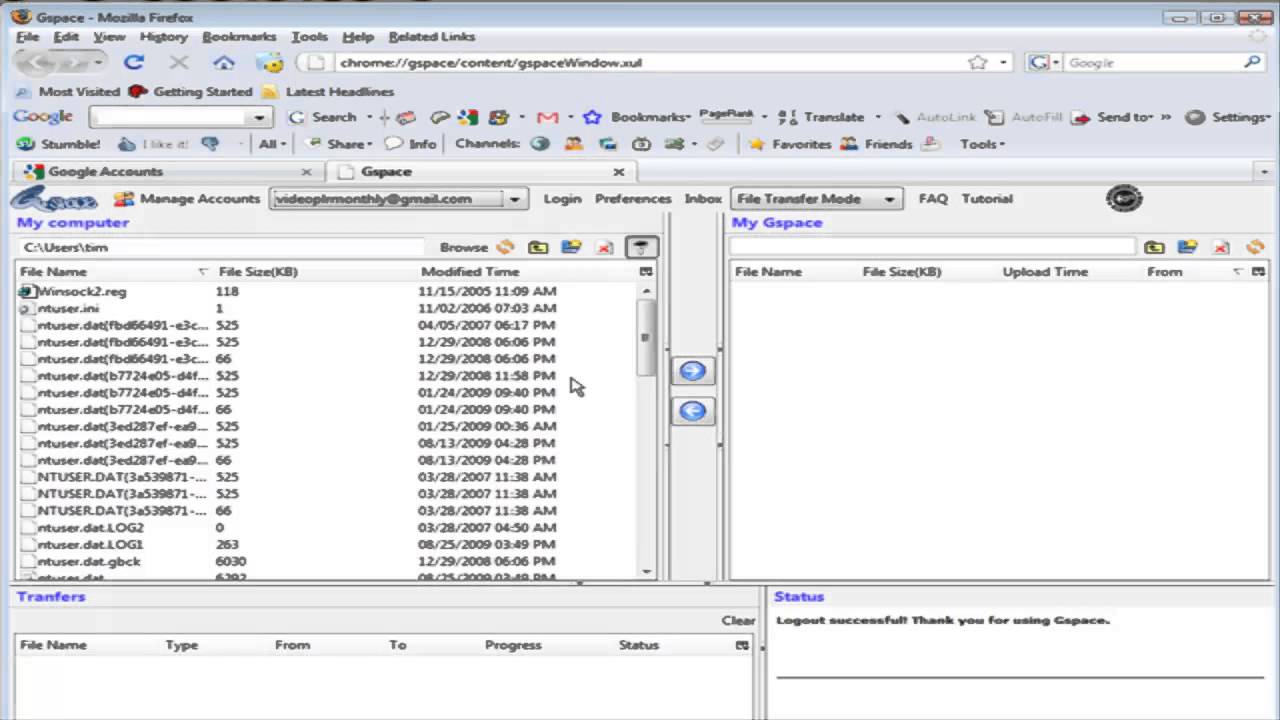Click the Gmail icon in Google toolbar
1280x720 pixels.
547,117
